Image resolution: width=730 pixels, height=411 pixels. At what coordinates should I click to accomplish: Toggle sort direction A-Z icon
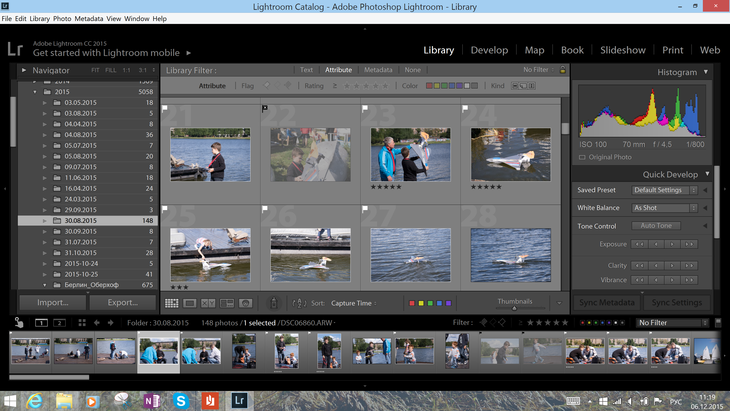tap(299, 303)
